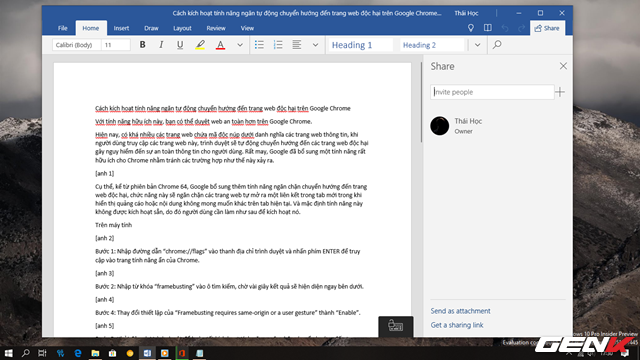Switch to the Insert tab

(121, 28)
